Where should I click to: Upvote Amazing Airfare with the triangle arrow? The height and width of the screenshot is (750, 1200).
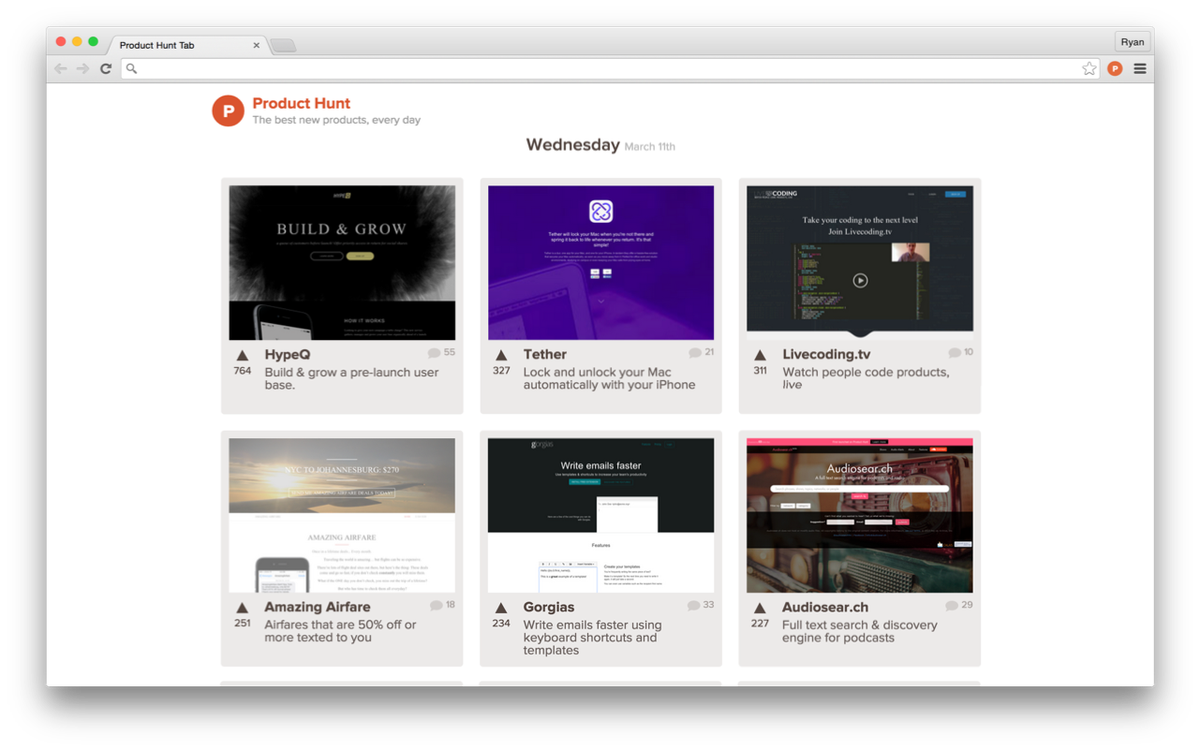242,608
